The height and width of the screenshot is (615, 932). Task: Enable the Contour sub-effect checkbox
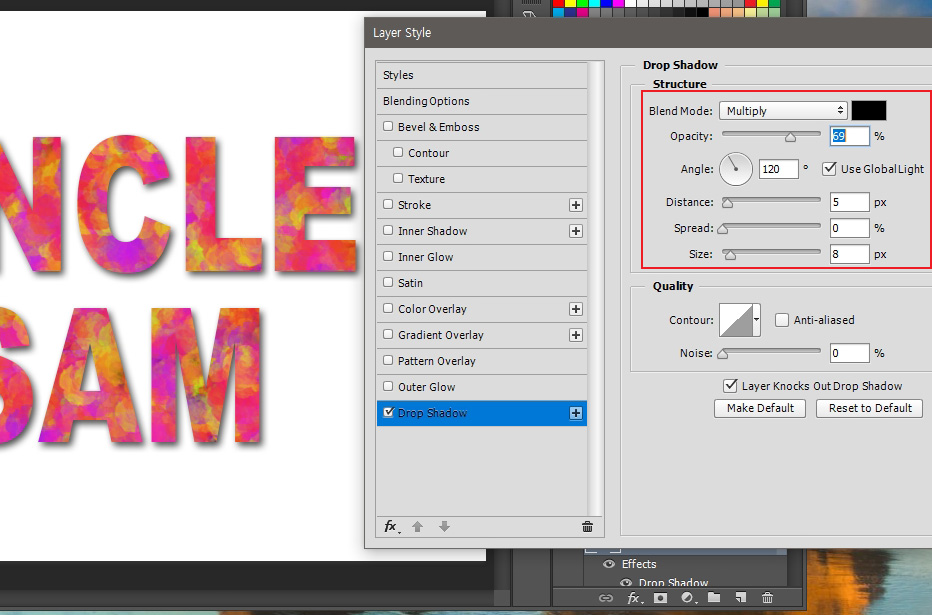coord(398,152)
